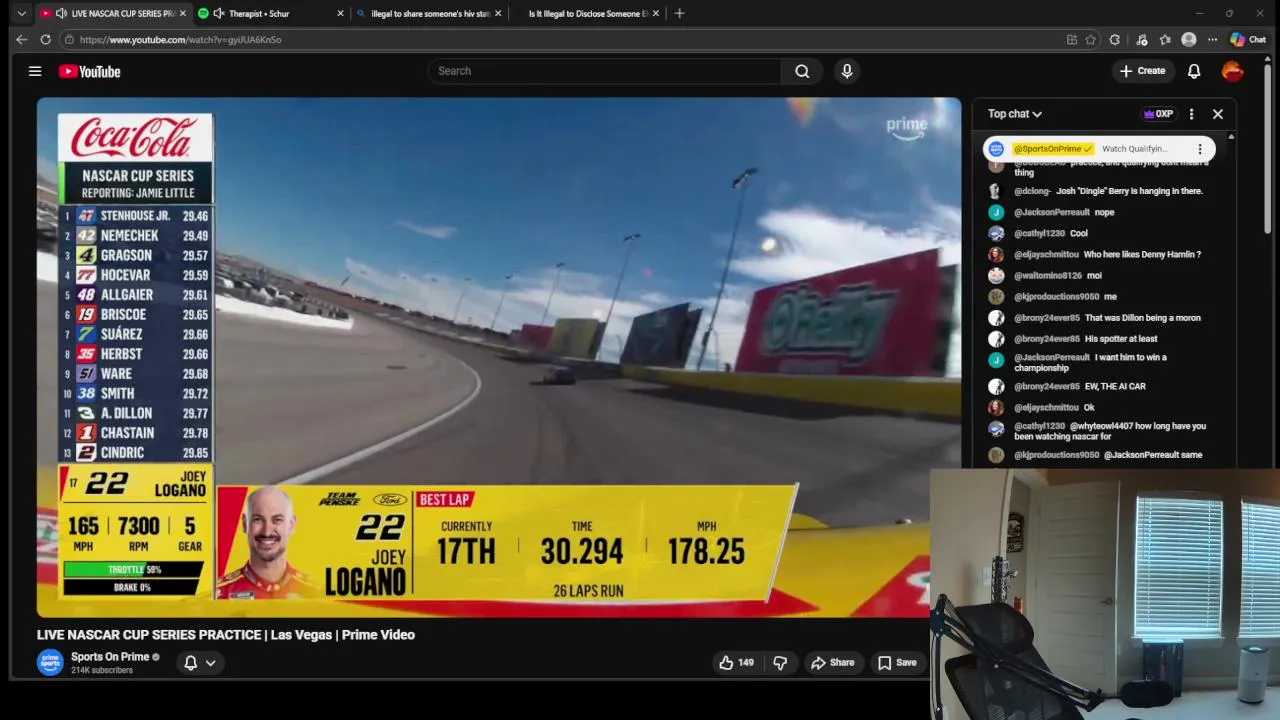
Task: Open the split screen address bar icon
Action: pos(1072,40)
